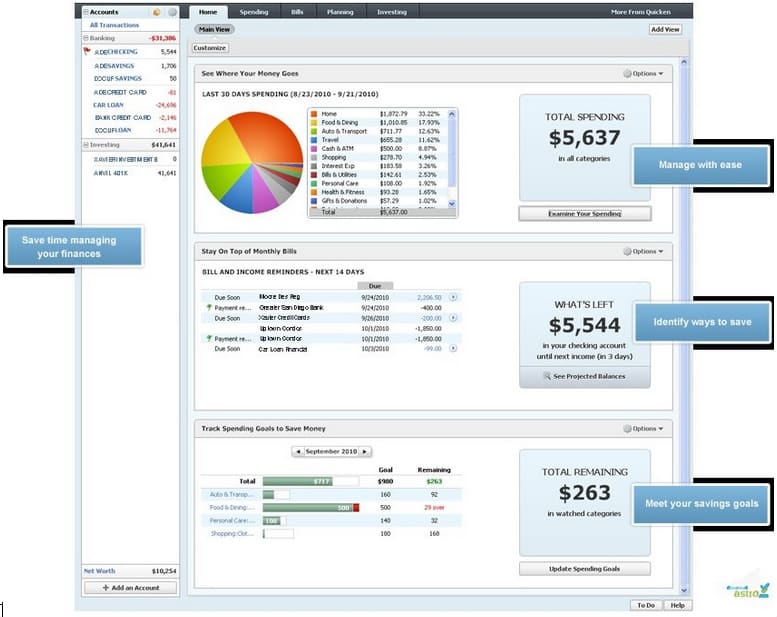Open the action arrow for Car Loan Financial bill
Image resolution: width=777 pixels, height=617 pixels.
click(x=453, y=348)
